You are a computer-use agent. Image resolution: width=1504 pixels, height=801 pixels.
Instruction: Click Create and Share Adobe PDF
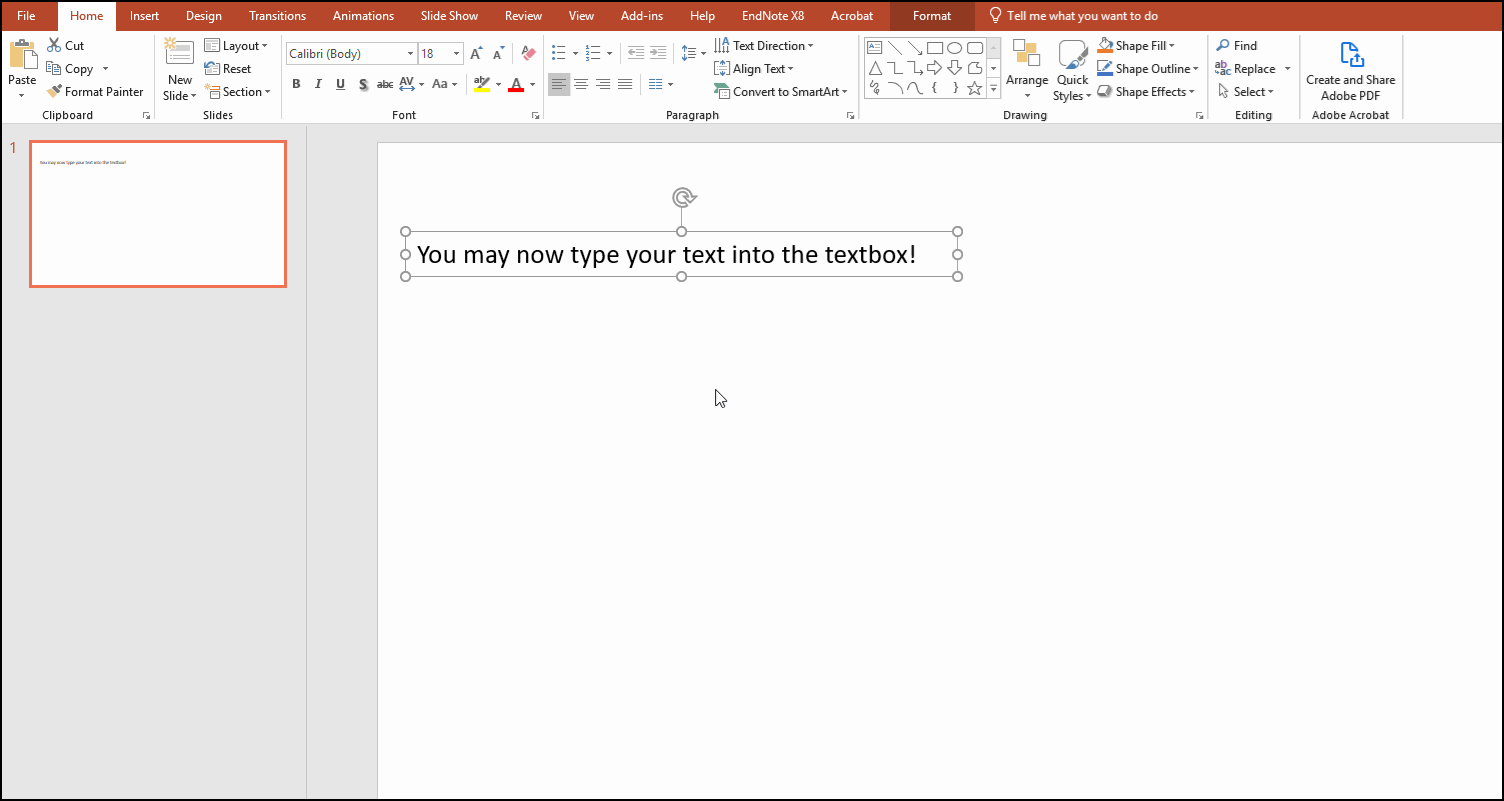1351,68
